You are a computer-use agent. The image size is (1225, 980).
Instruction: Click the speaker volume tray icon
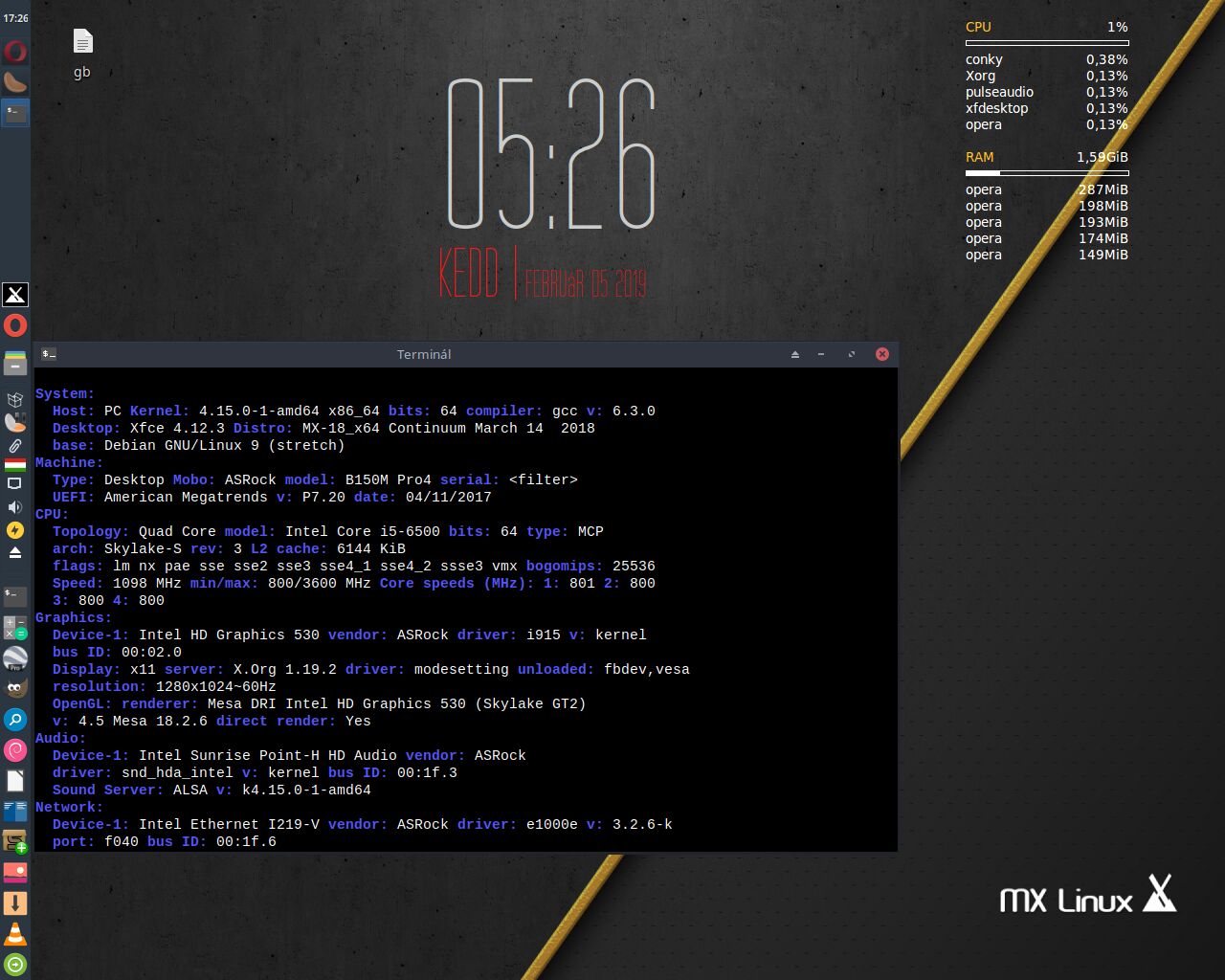15,507
